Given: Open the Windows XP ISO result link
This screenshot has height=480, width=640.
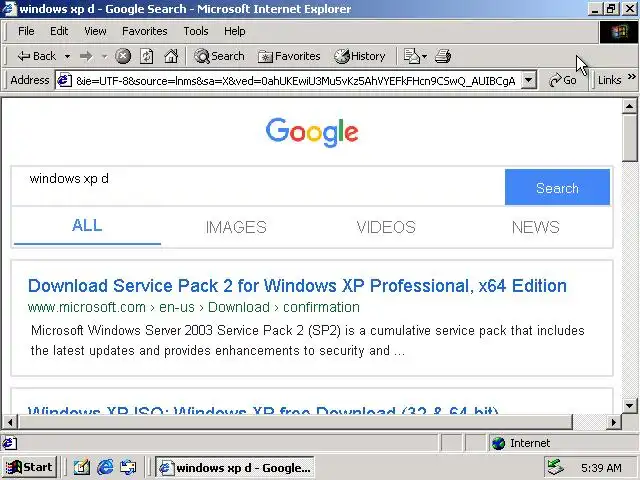Looking at the screenshot, I should [263, 409].
